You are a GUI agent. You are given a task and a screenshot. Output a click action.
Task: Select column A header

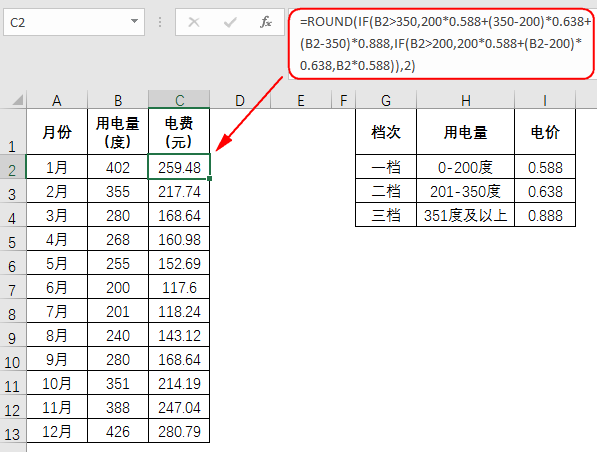[57, 100]
